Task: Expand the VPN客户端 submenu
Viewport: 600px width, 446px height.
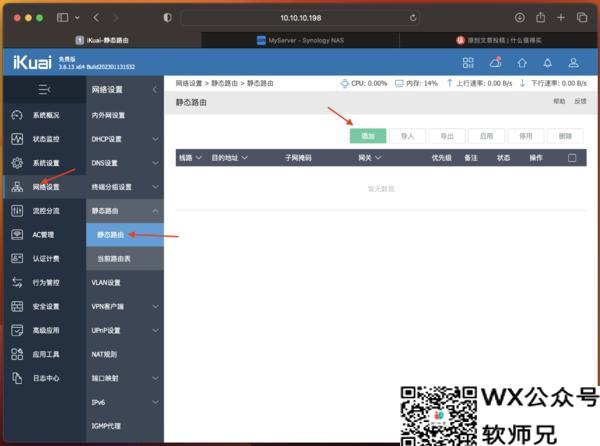Action: coord(155,306)
